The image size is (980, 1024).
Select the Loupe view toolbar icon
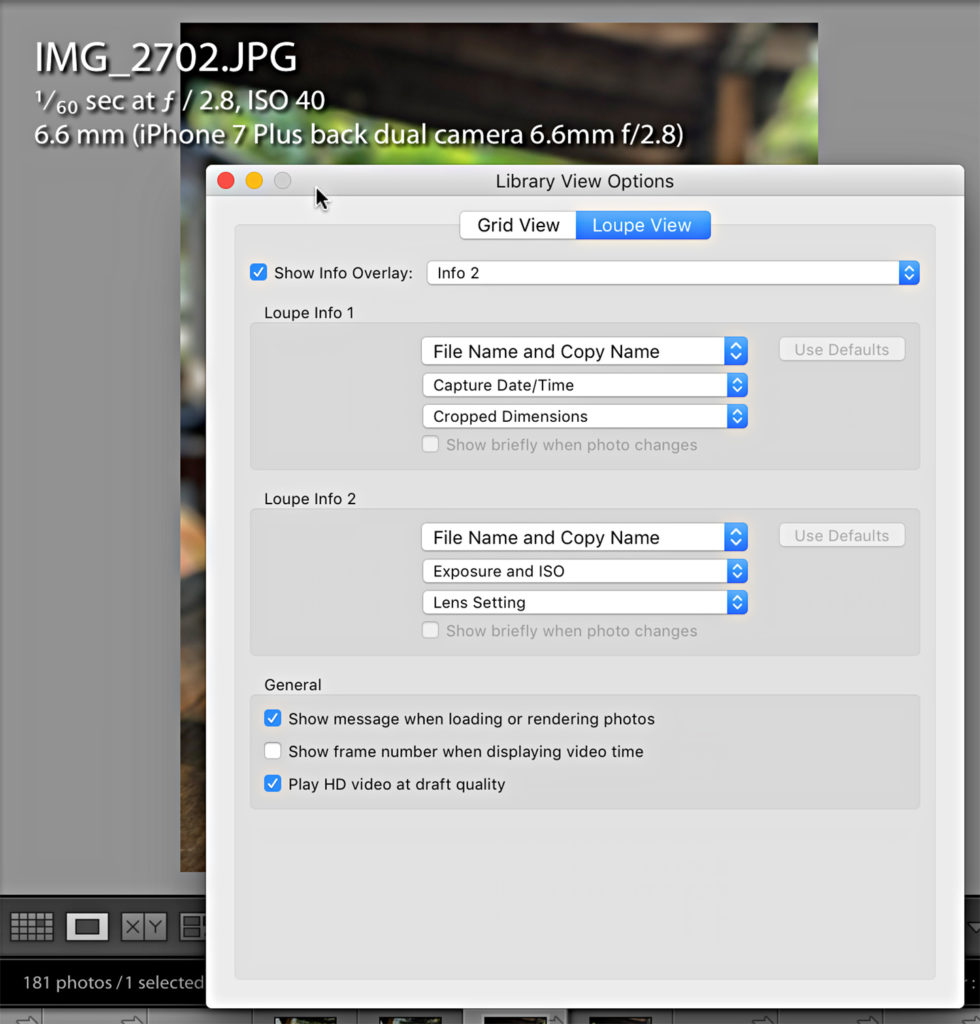87,926
